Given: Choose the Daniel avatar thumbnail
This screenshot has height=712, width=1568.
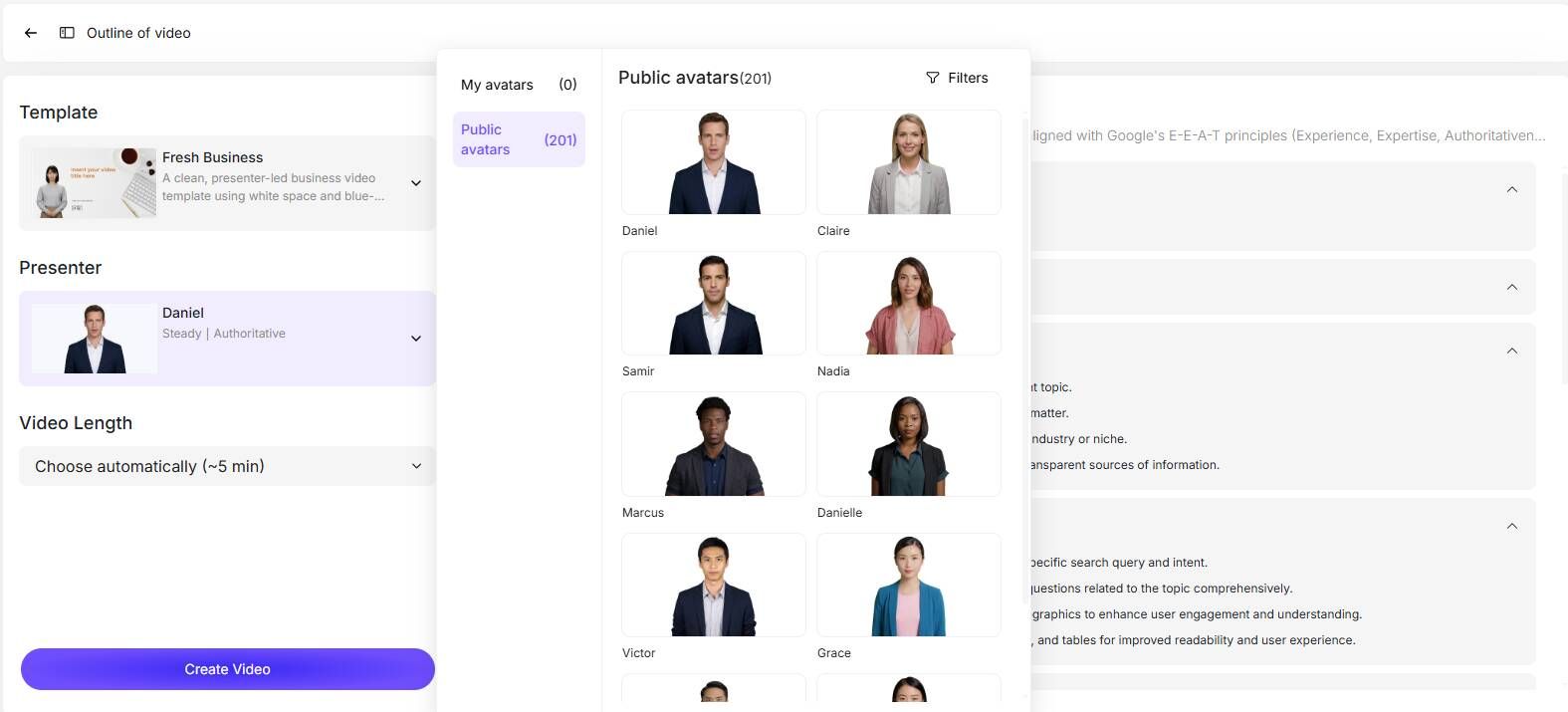Looking at the screenshot, I should tap(713, 162).
